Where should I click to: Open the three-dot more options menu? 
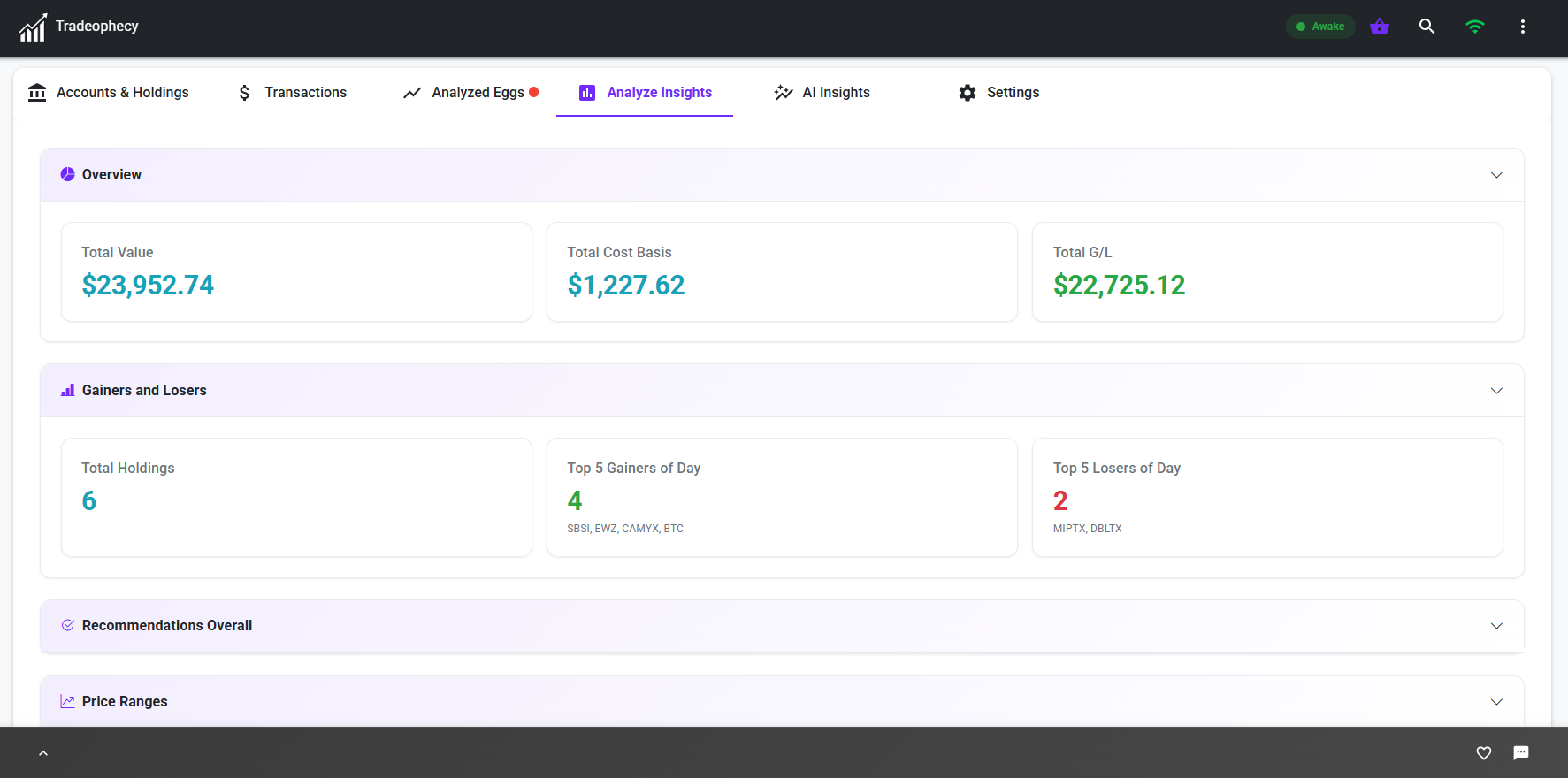1522,27
